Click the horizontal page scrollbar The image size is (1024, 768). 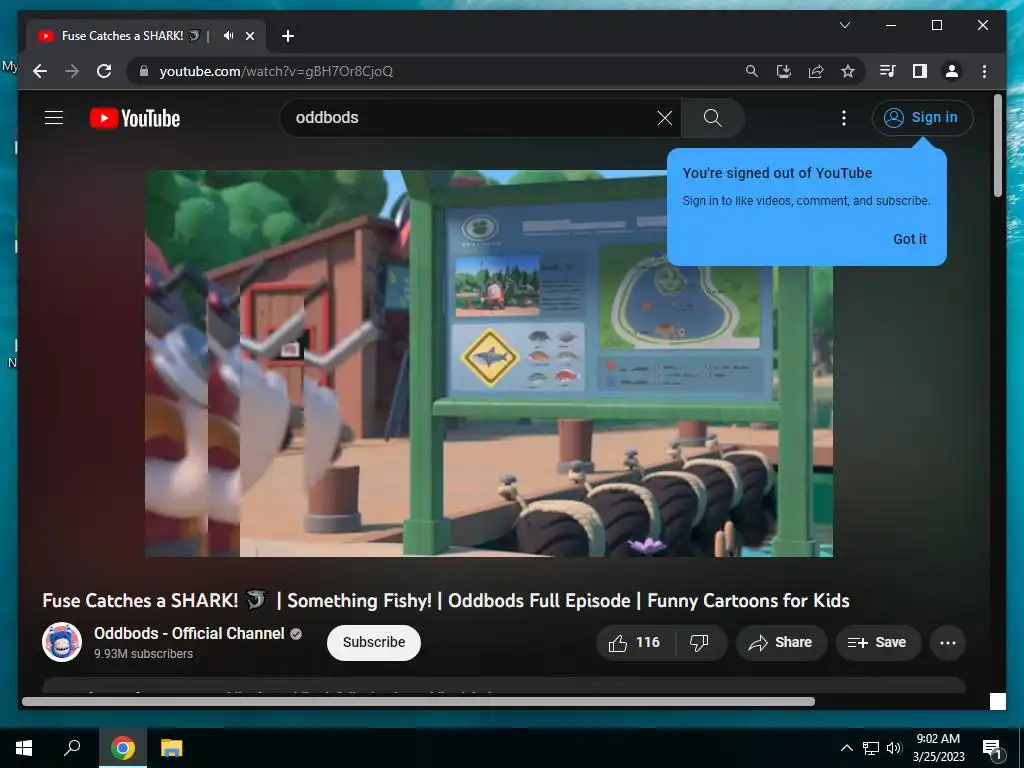click(x=418, y=701)
